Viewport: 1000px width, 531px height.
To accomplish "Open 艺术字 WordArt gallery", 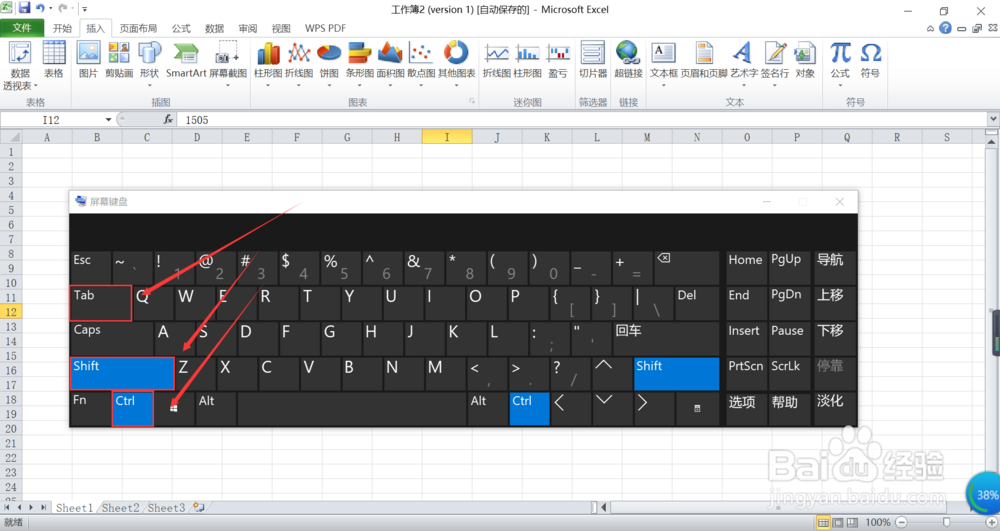I will [x=744, y=64].
